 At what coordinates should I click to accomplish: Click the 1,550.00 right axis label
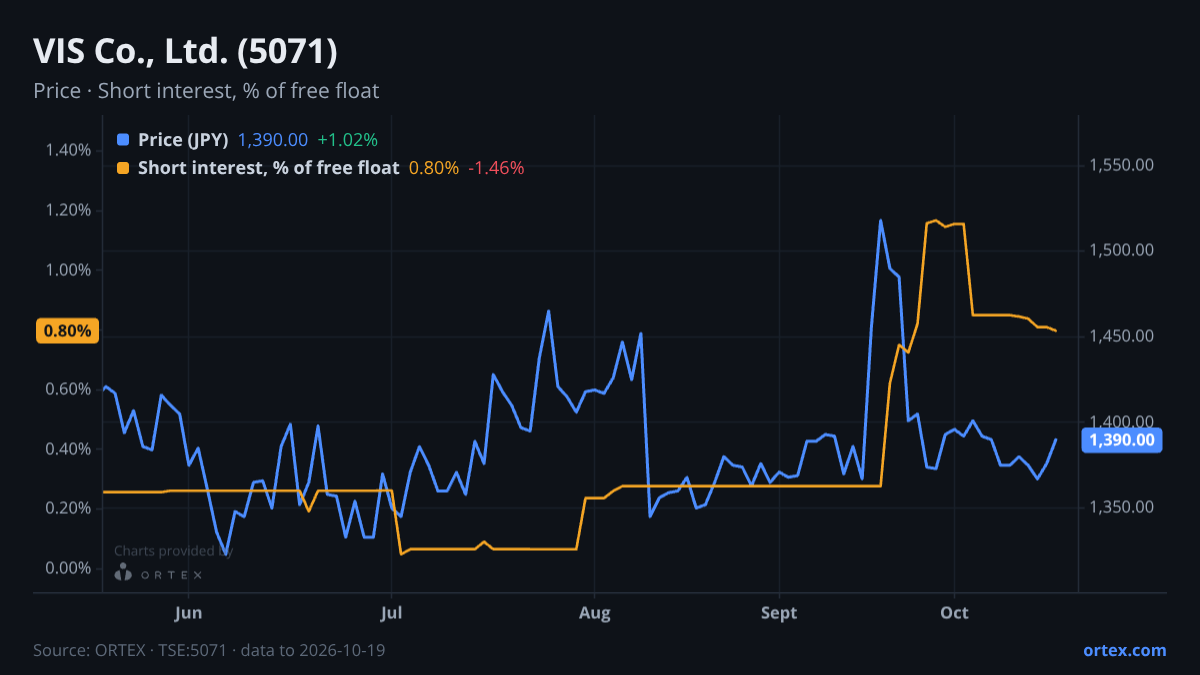point(1120,164)
